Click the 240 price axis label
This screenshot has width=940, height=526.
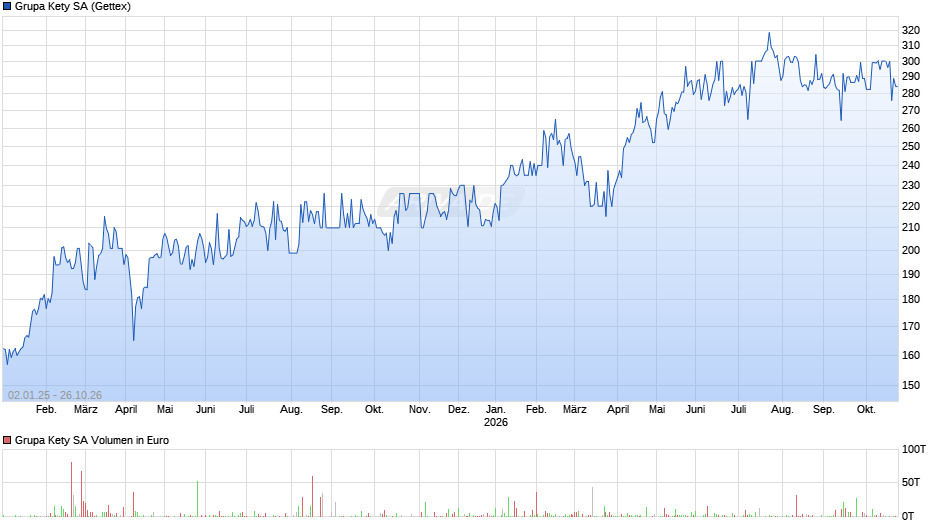click(x=911, y=166)
